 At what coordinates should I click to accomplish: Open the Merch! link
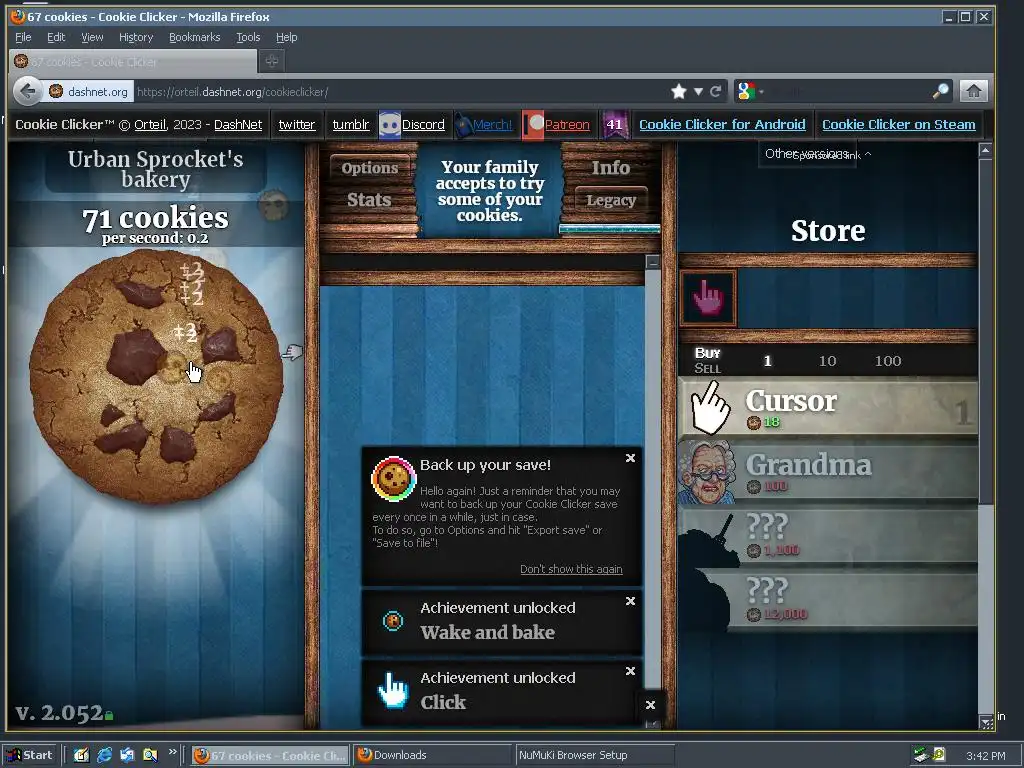(x=492, y=125)
